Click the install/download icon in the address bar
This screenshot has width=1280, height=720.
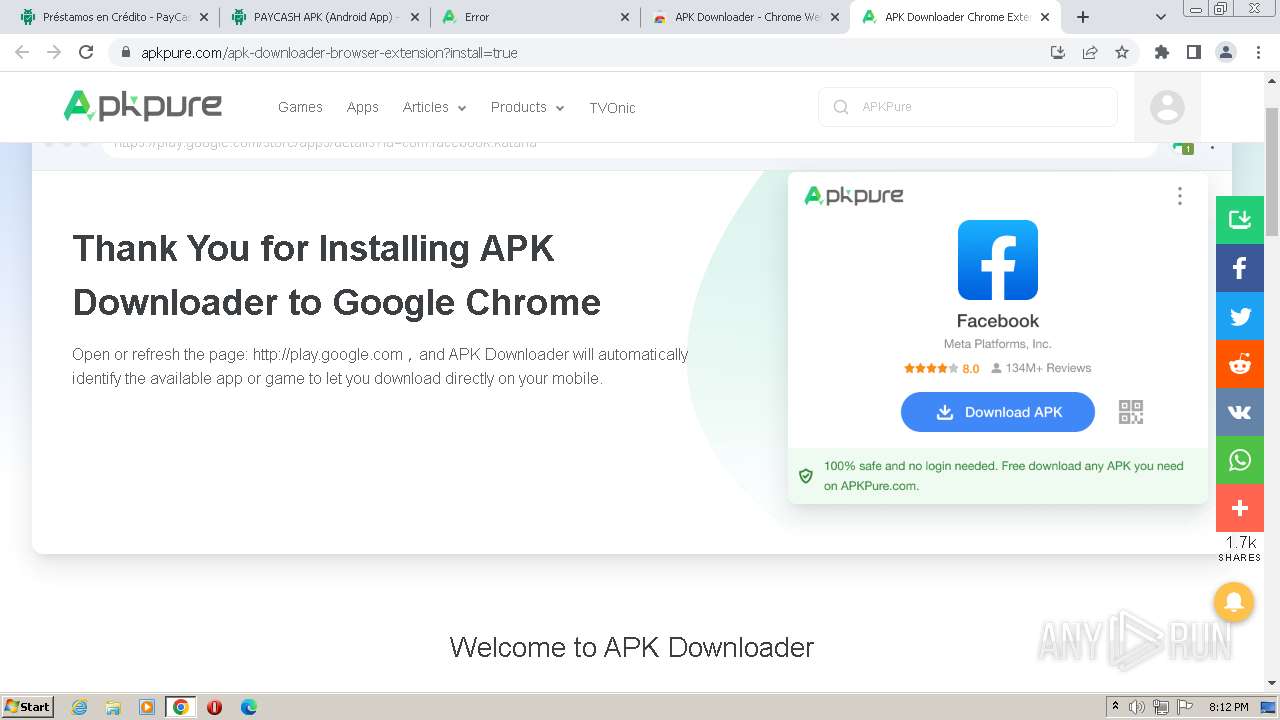pyautogui.click(x=1058, y=52)
